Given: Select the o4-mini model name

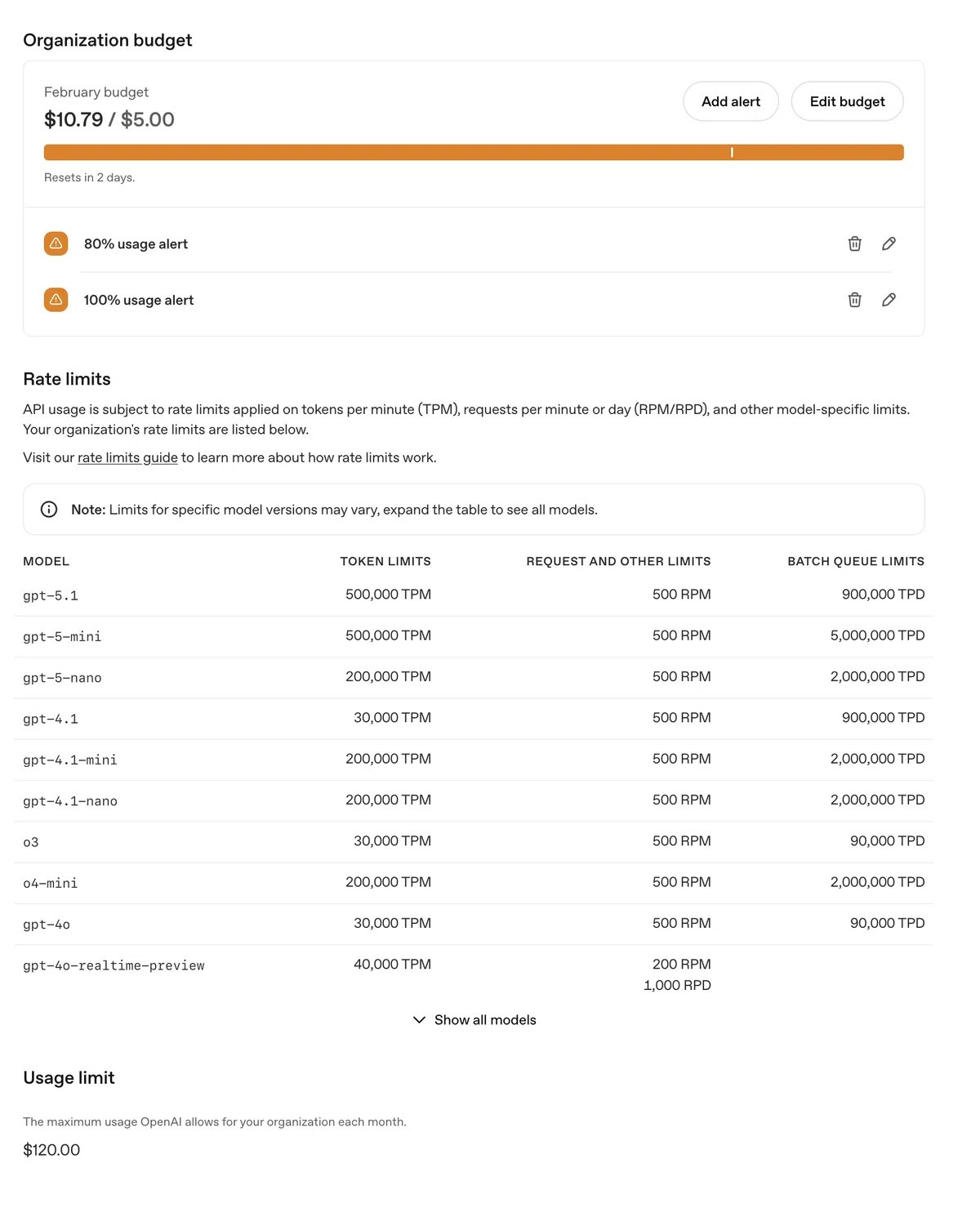Looking at the screenshot, I should (x=51, y=883).
